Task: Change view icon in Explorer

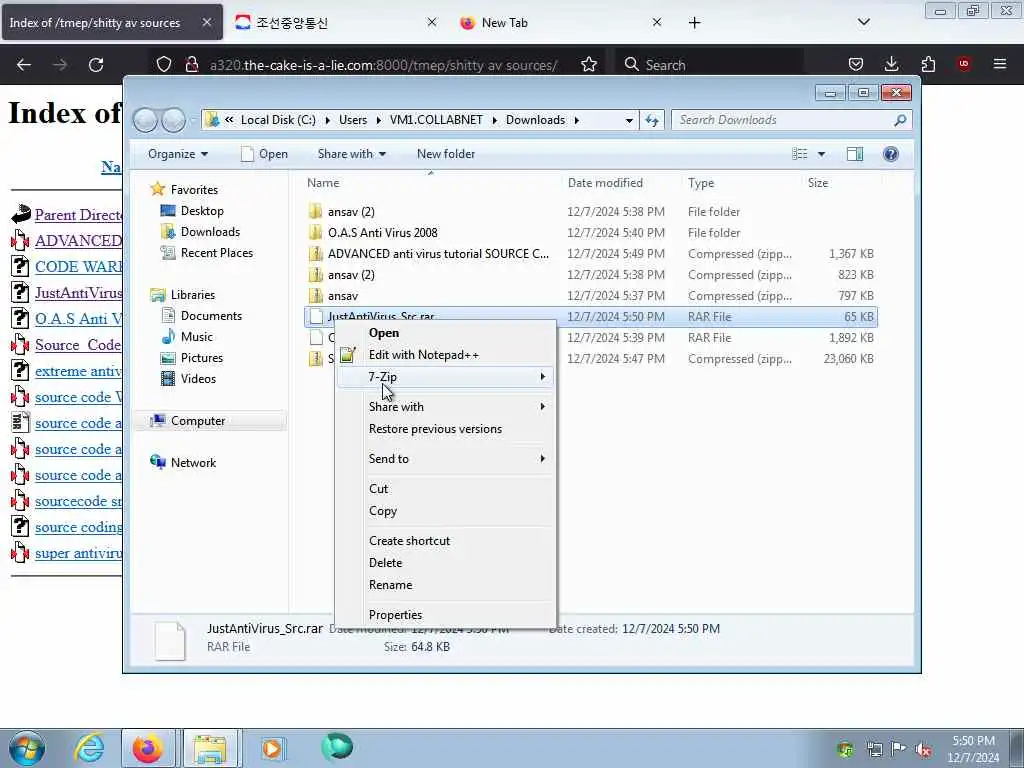Action: click(800, 154)
